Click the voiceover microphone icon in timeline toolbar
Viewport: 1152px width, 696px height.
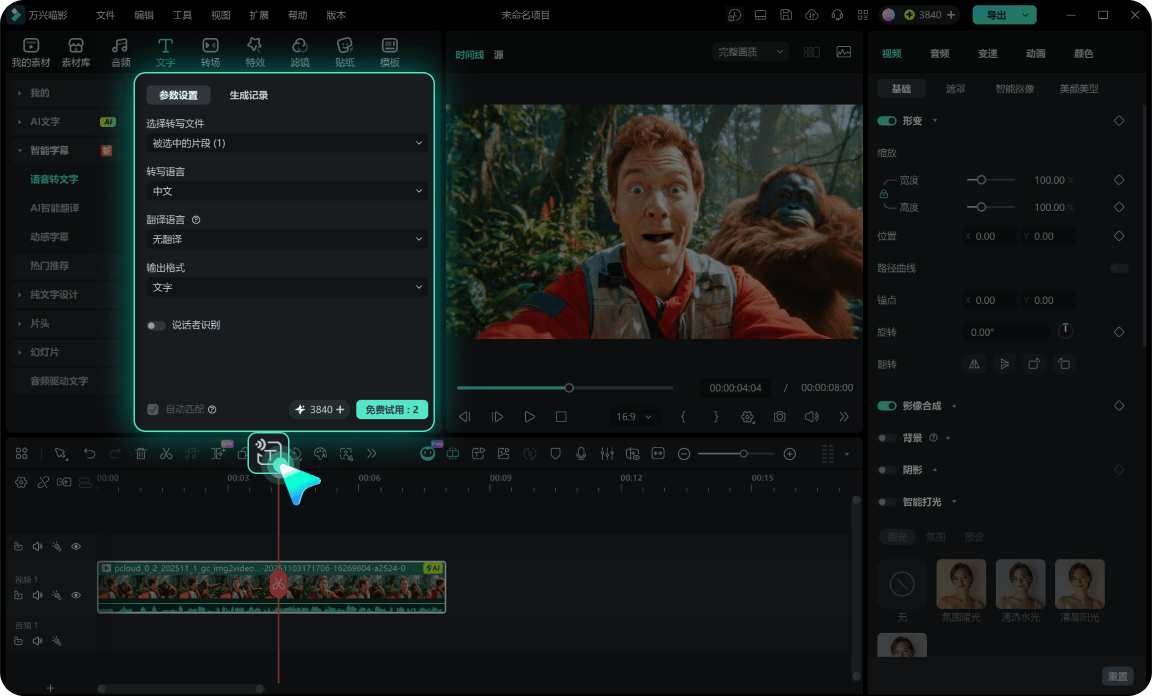581,453
